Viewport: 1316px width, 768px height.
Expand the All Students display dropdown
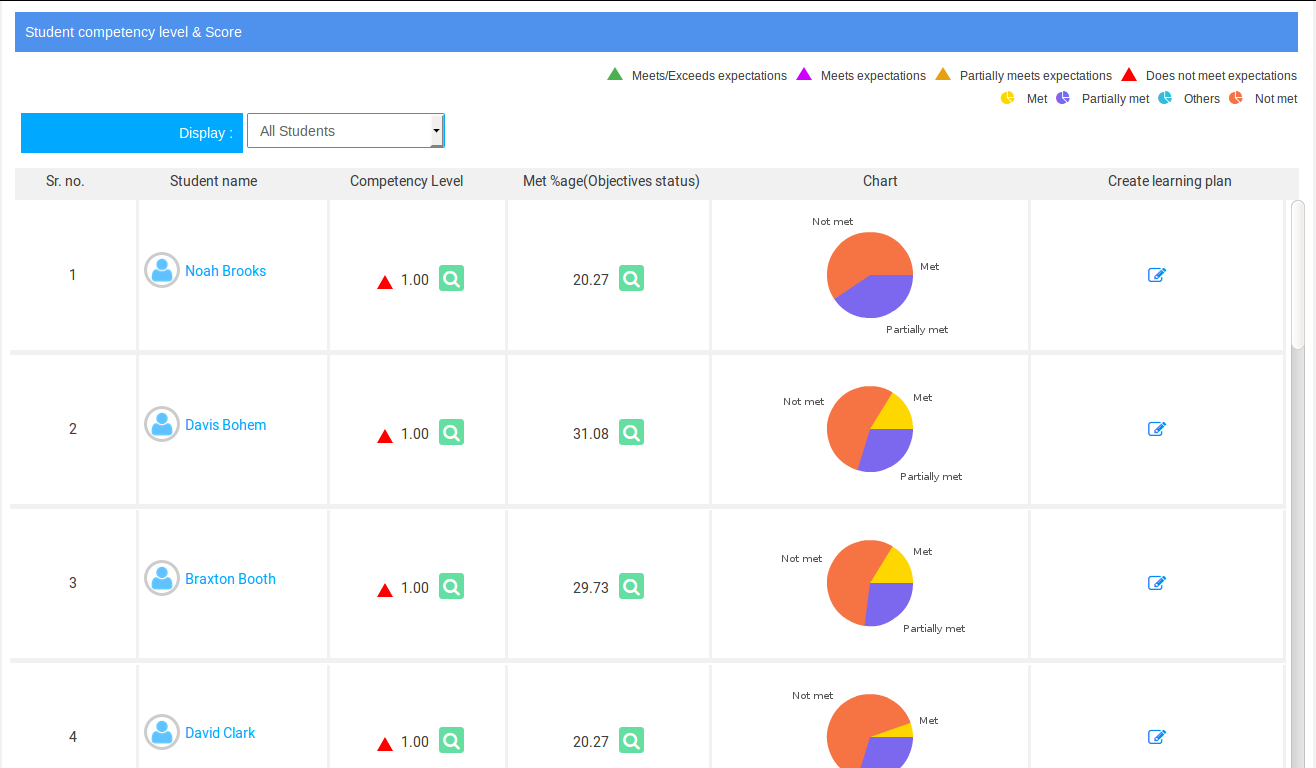coord(345,131)
